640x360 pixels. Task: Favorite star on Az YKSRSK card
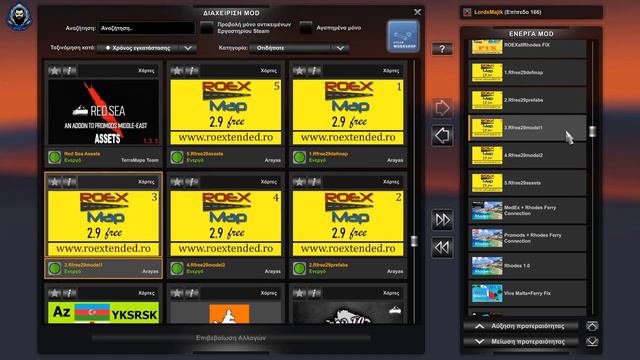pos(54,293)
